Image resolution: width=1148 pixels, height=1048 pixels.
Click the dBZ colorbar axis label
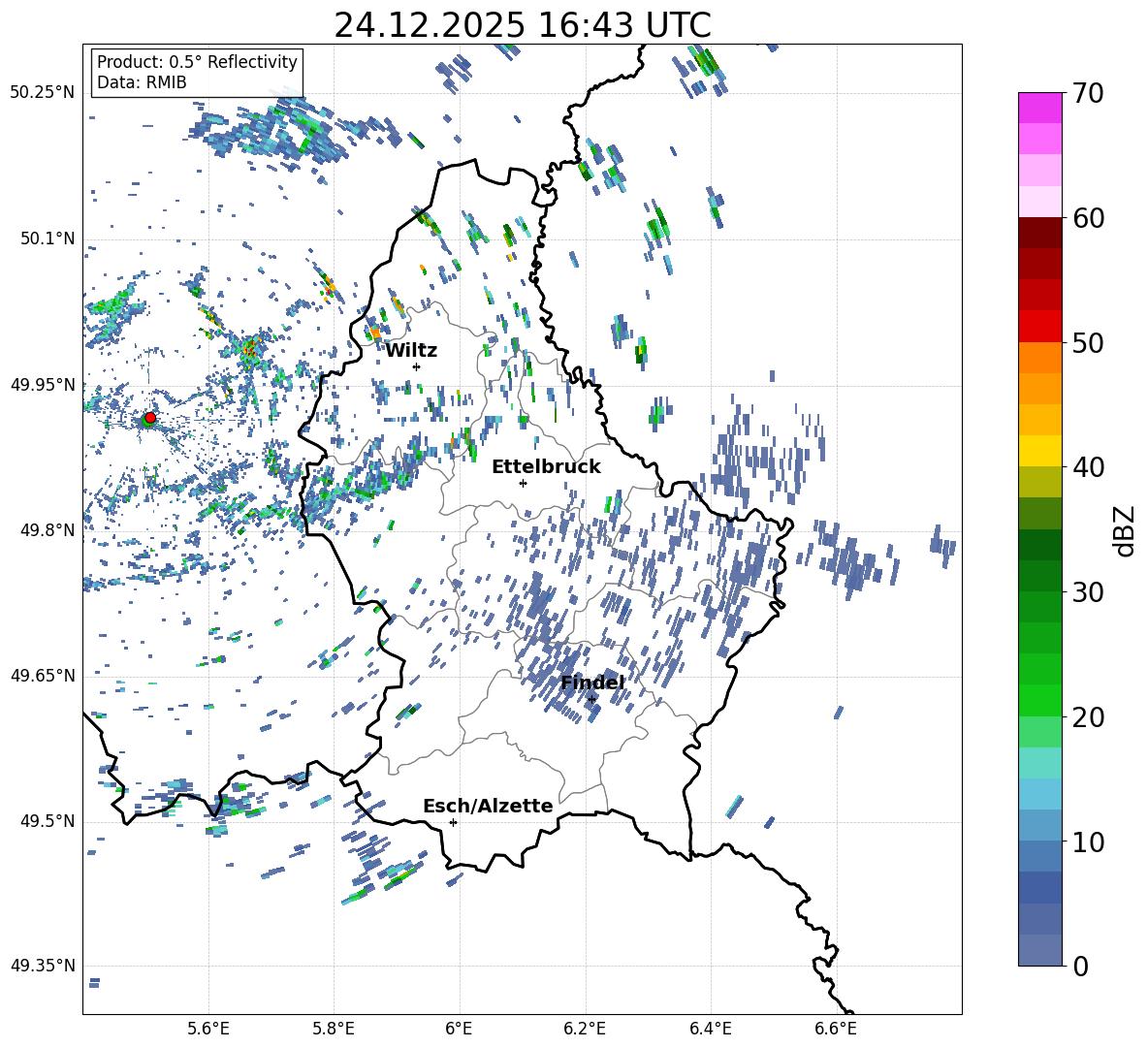(x=1124, y=529)
